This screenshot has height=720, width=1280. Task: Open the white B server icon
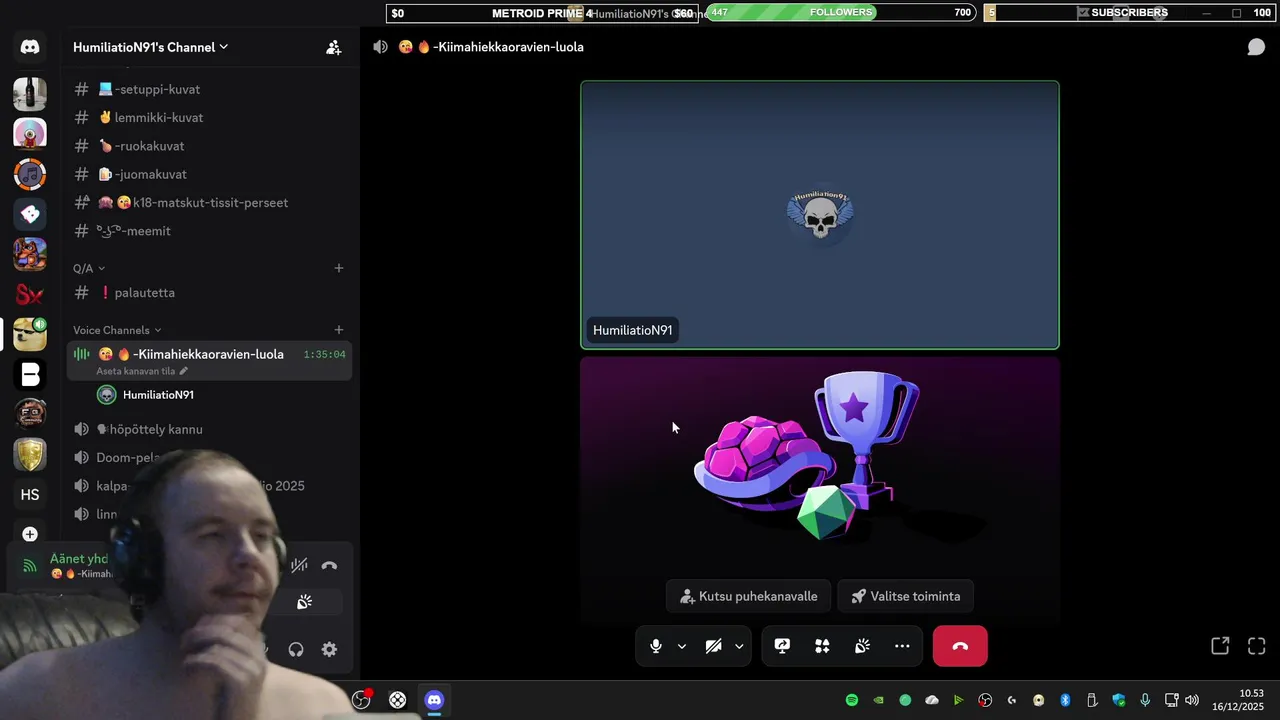(x=30, y=374)
